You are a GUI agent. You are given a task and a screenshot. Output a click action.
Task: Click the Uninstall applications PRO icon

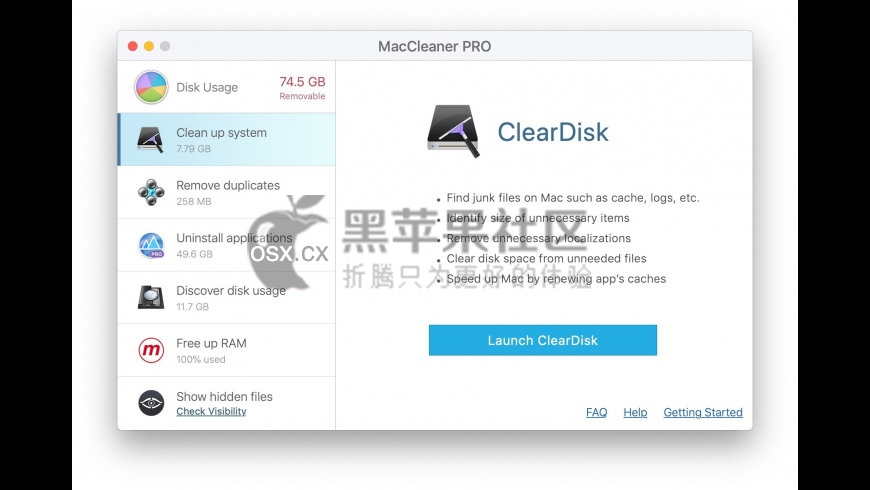coord(151,245)
